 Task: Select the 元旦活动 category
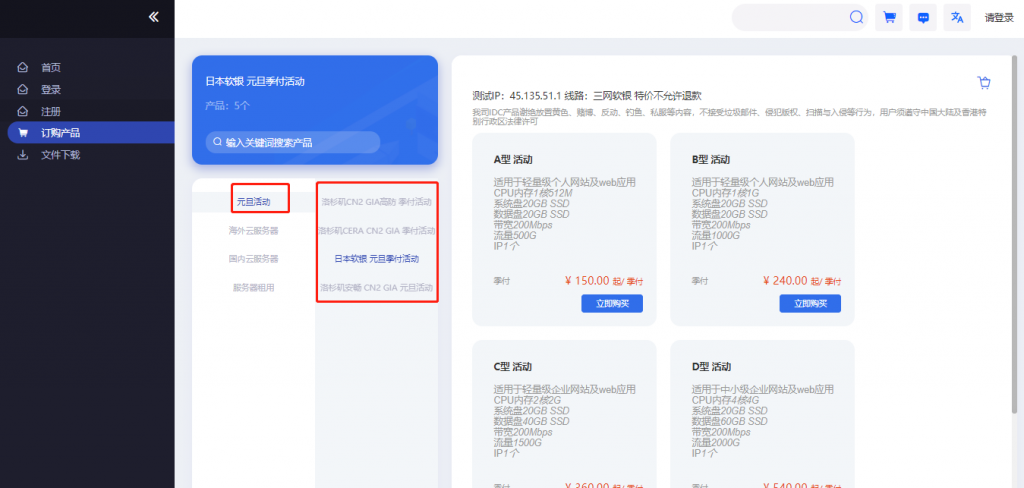[x=253, y=202]
